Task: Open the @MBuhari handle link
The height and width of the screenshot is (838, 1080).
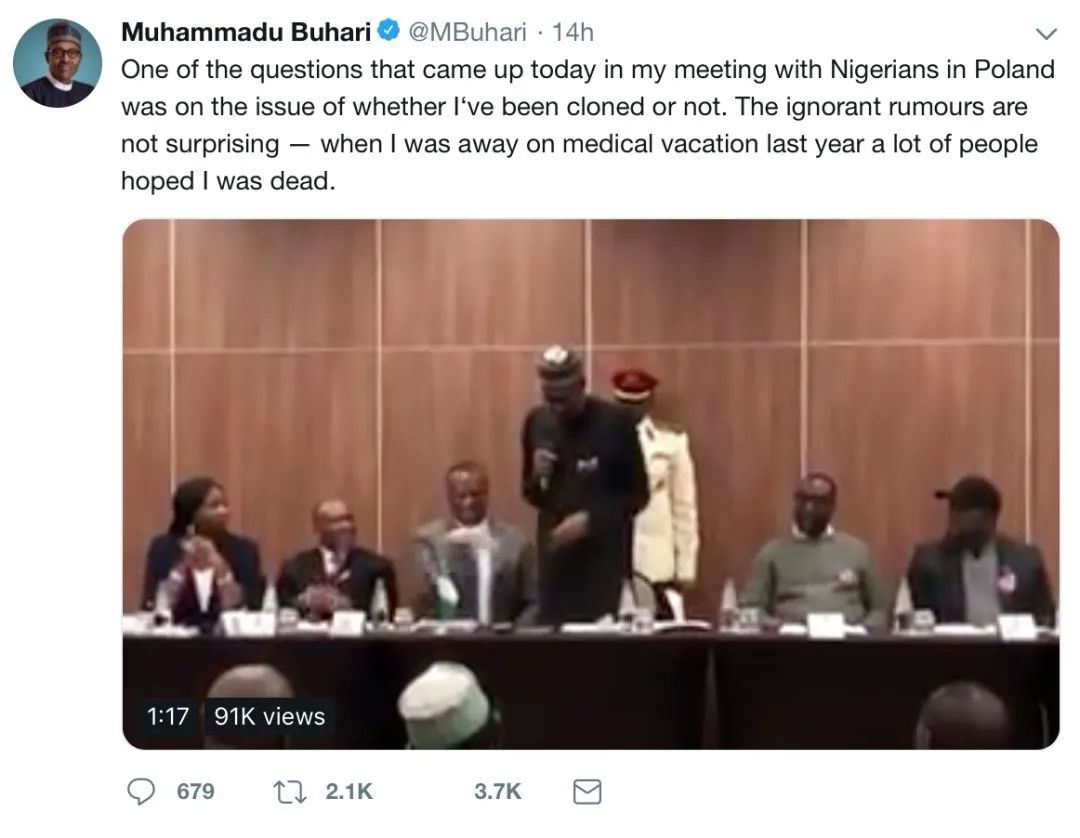Action: [466, 32]
